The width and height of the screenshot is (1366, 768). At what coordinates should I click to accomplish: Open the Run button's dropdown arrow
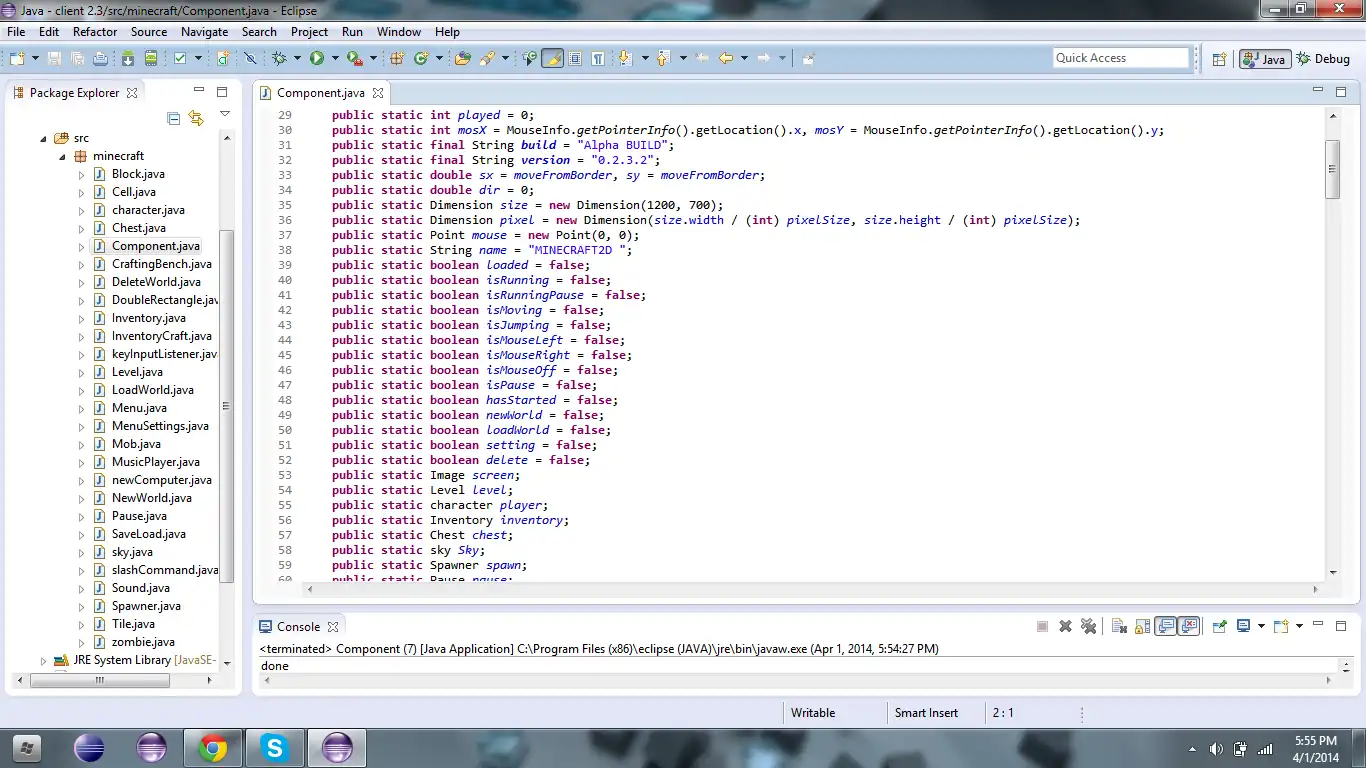pyautogui.click(x=335, y=59)
